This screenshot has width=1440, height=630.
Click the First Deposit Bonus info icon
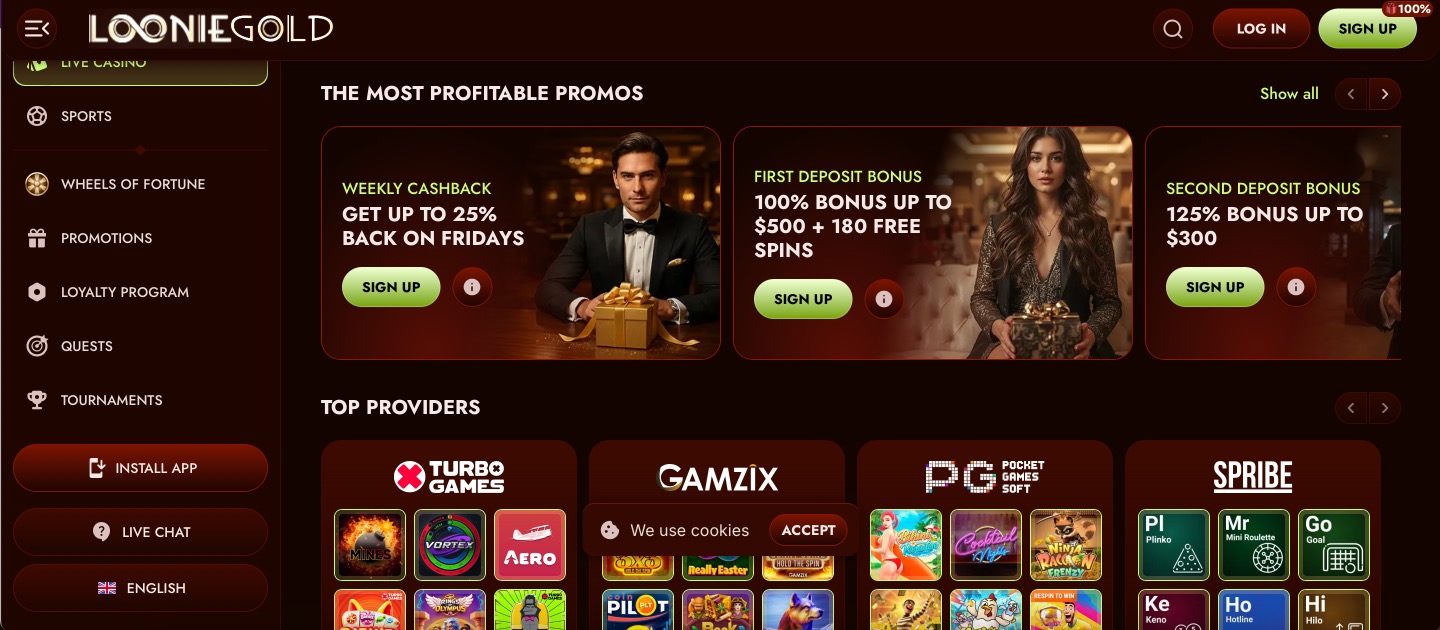[x=884, y=299]
